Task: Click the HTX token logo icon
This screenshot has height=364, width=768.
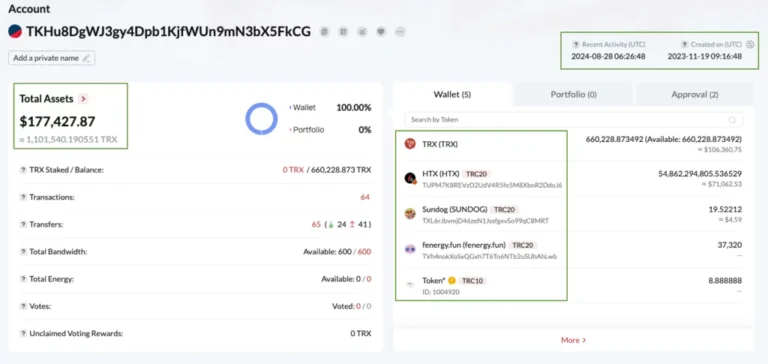Action: pos(410,179)
